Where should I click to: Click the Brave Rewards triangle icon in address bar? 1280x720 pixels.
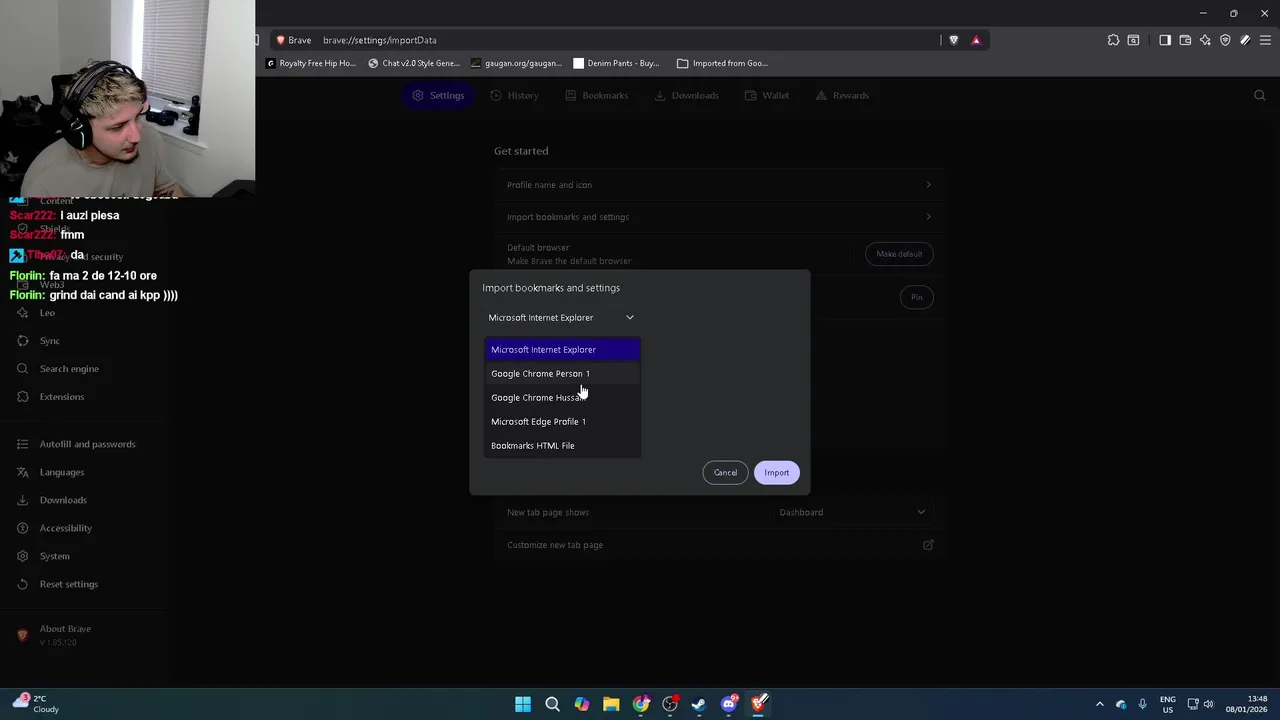(x=976, y=40)
